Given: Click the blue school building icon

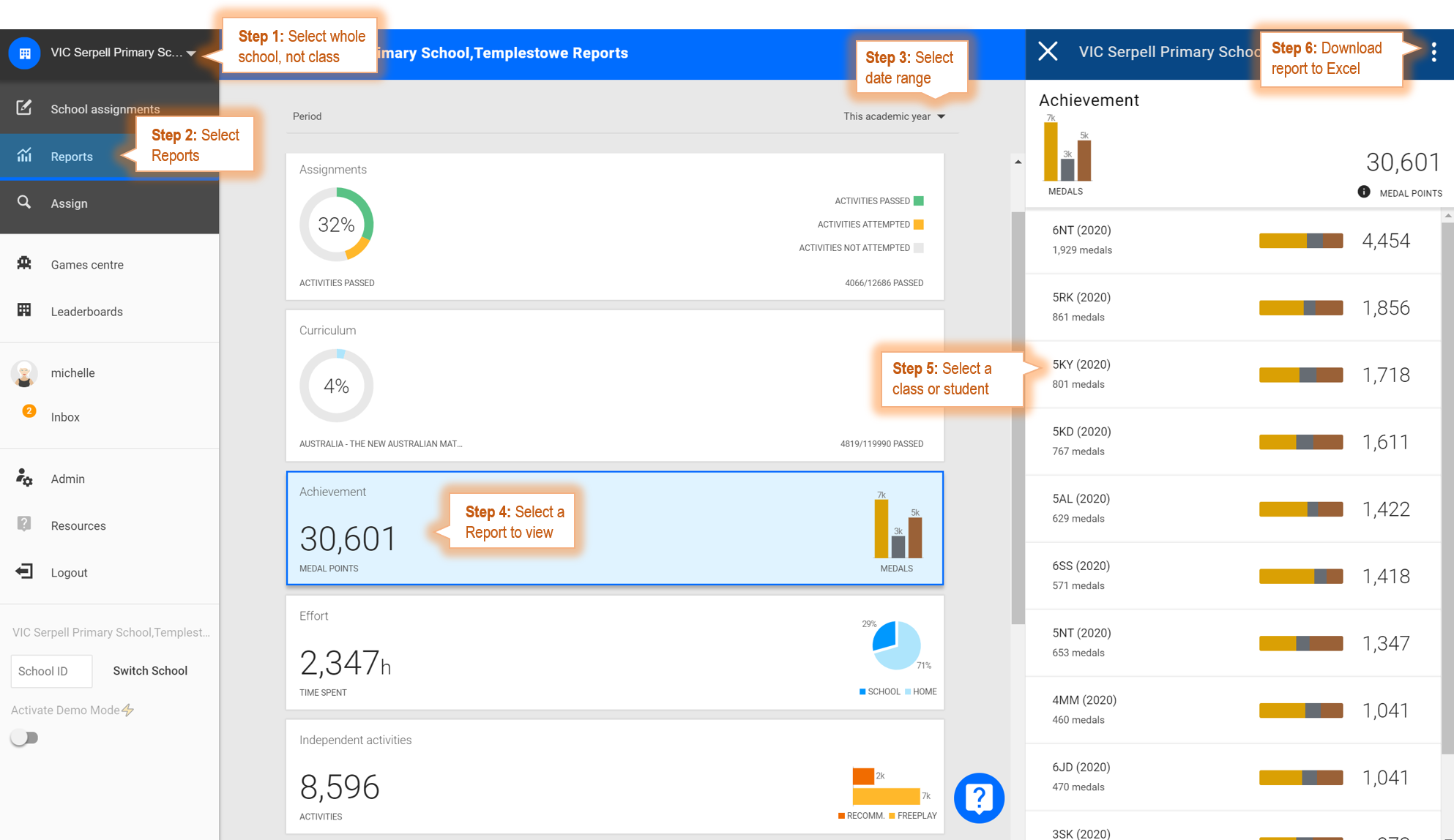Looking at the screenshot, I should (x=24, y=53).
